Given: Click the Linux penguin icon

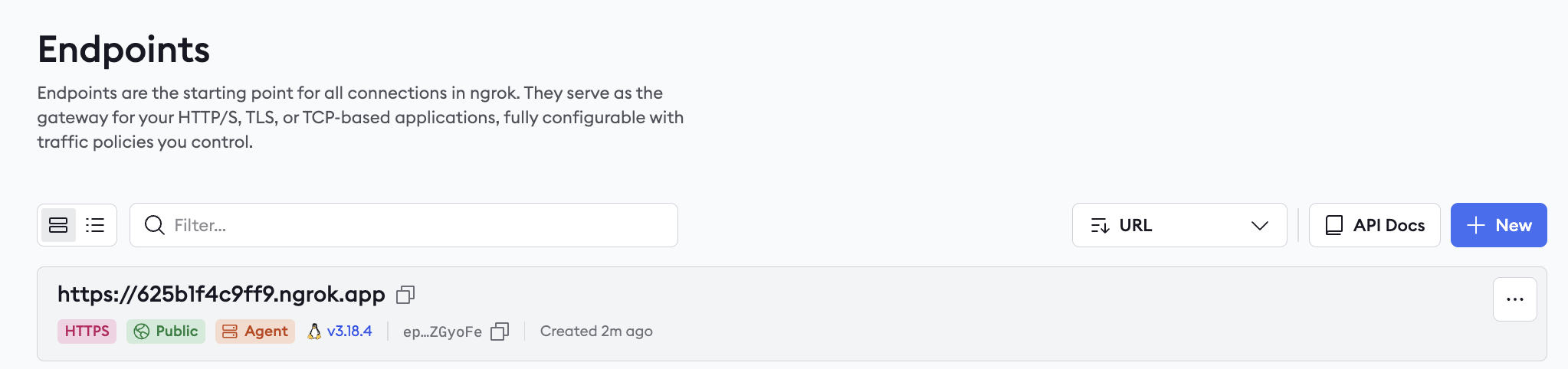Looking at the screenshot, I should point(314,331).
